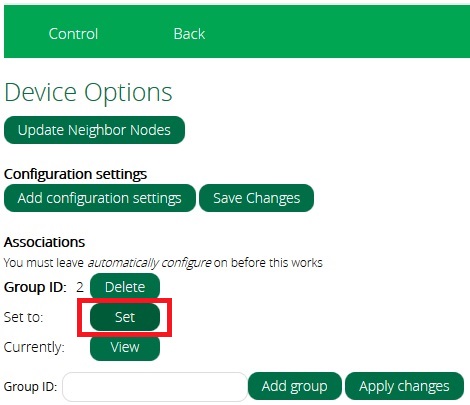Image resolution: width=470 pixels, height=405 pixels.
Task: Delete association Group ID 2
Action: pyautogui.click(x=125, y=287)
